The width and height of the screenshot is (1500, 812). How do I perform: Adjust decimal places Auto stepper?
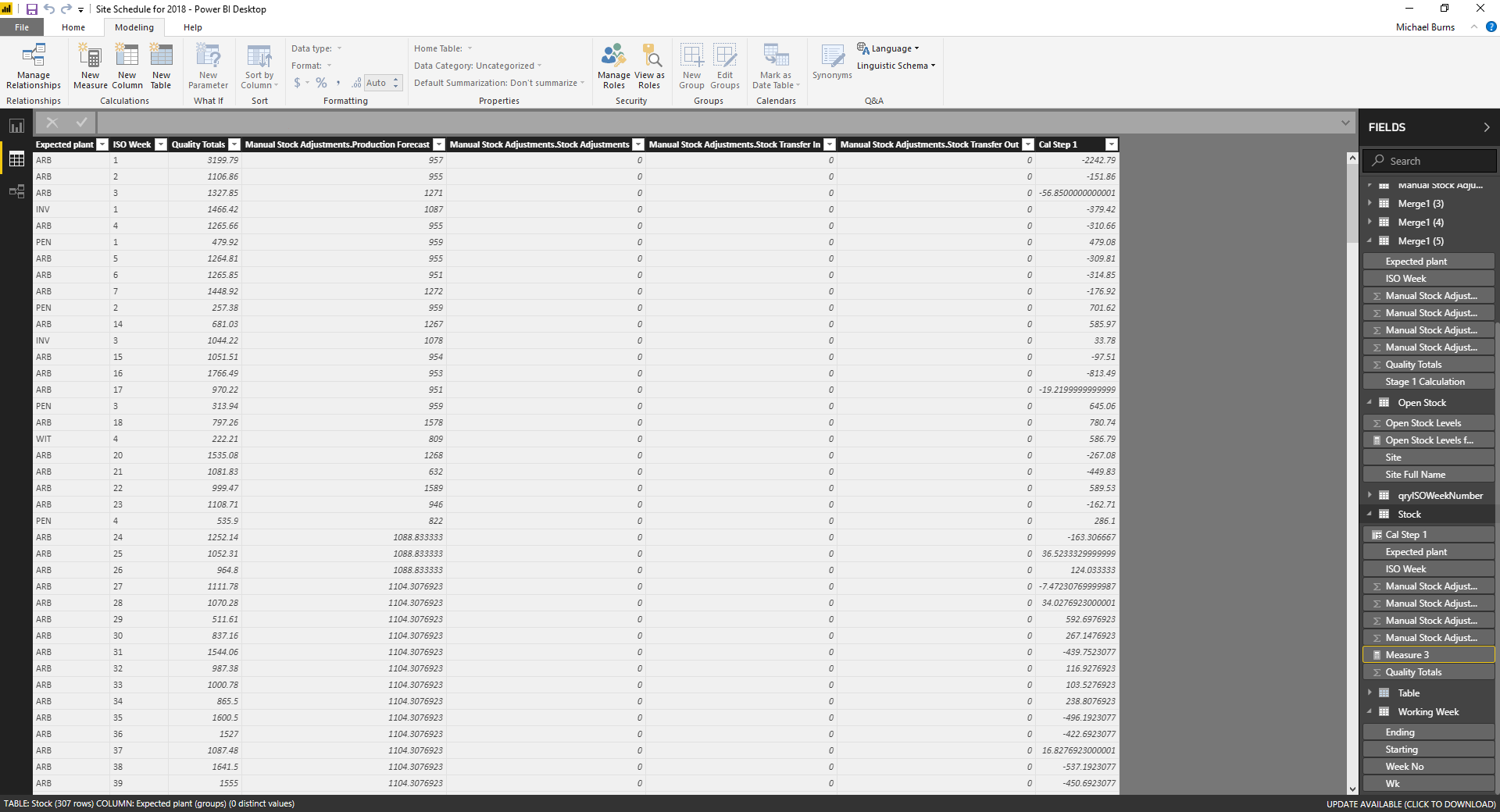[396, 83]
